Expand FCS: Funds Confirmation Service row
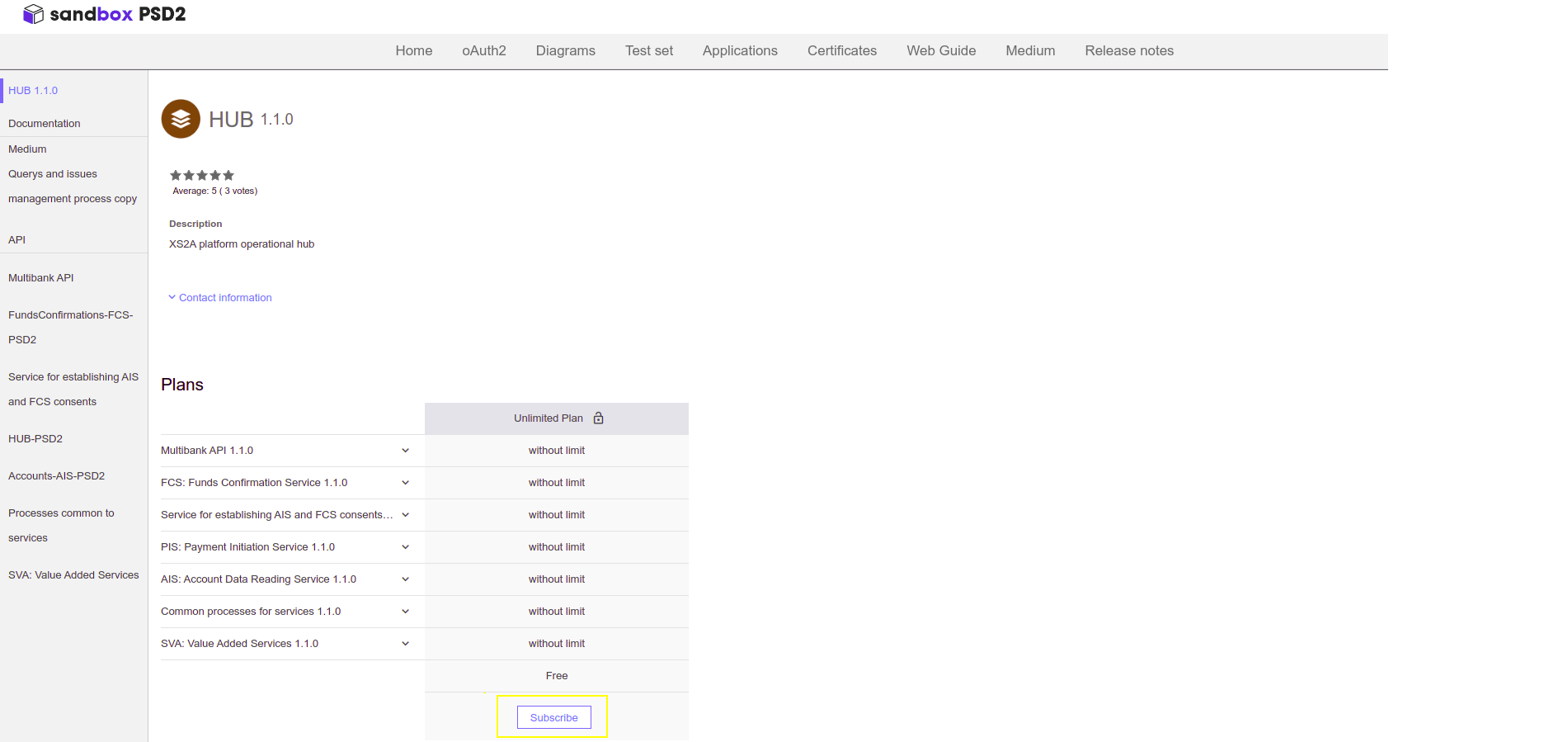Screen dimensions: 1568x742 [405, 483]
